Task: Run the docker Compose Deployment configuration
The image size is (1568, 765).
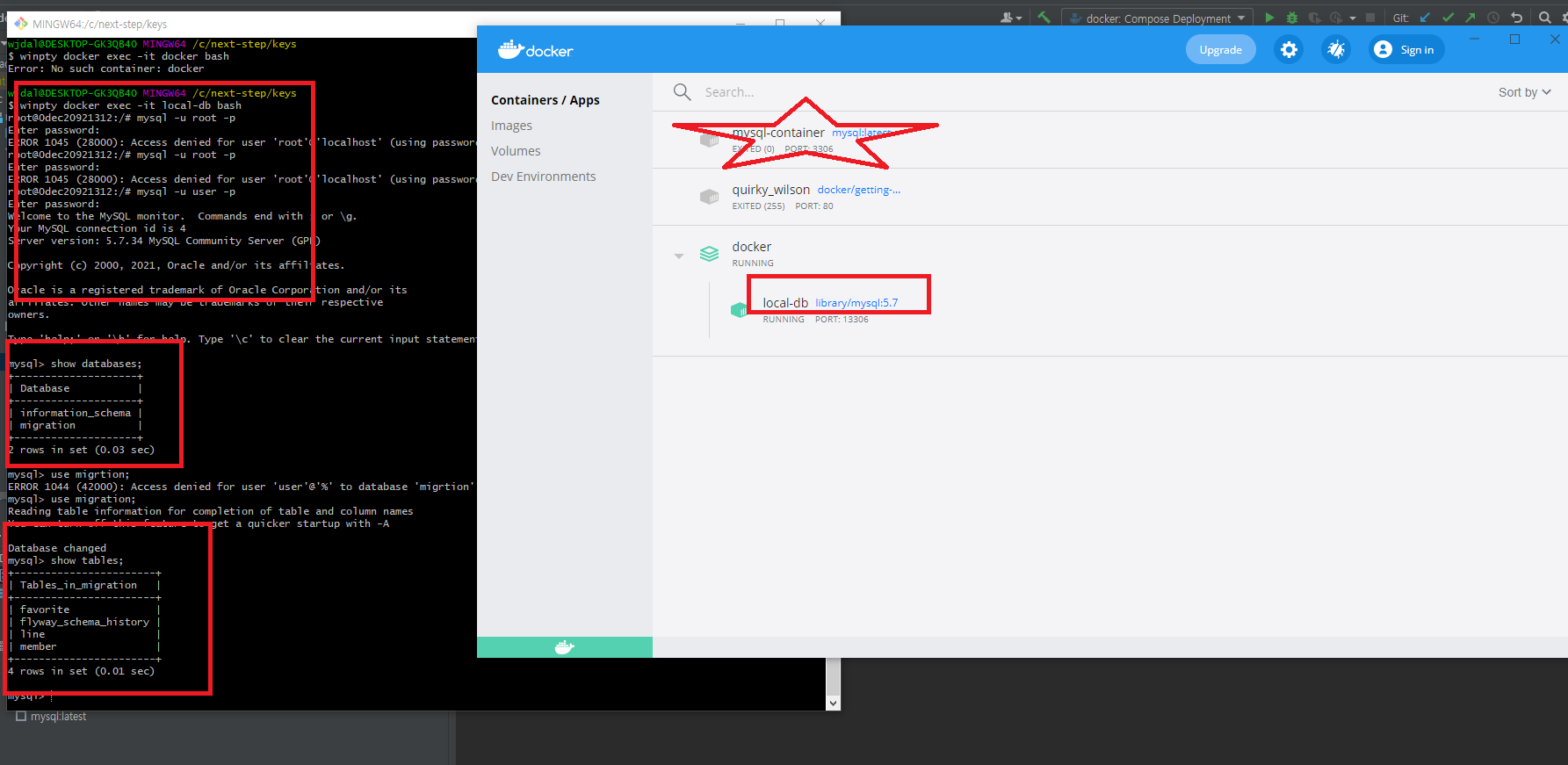Action: 1269,18
